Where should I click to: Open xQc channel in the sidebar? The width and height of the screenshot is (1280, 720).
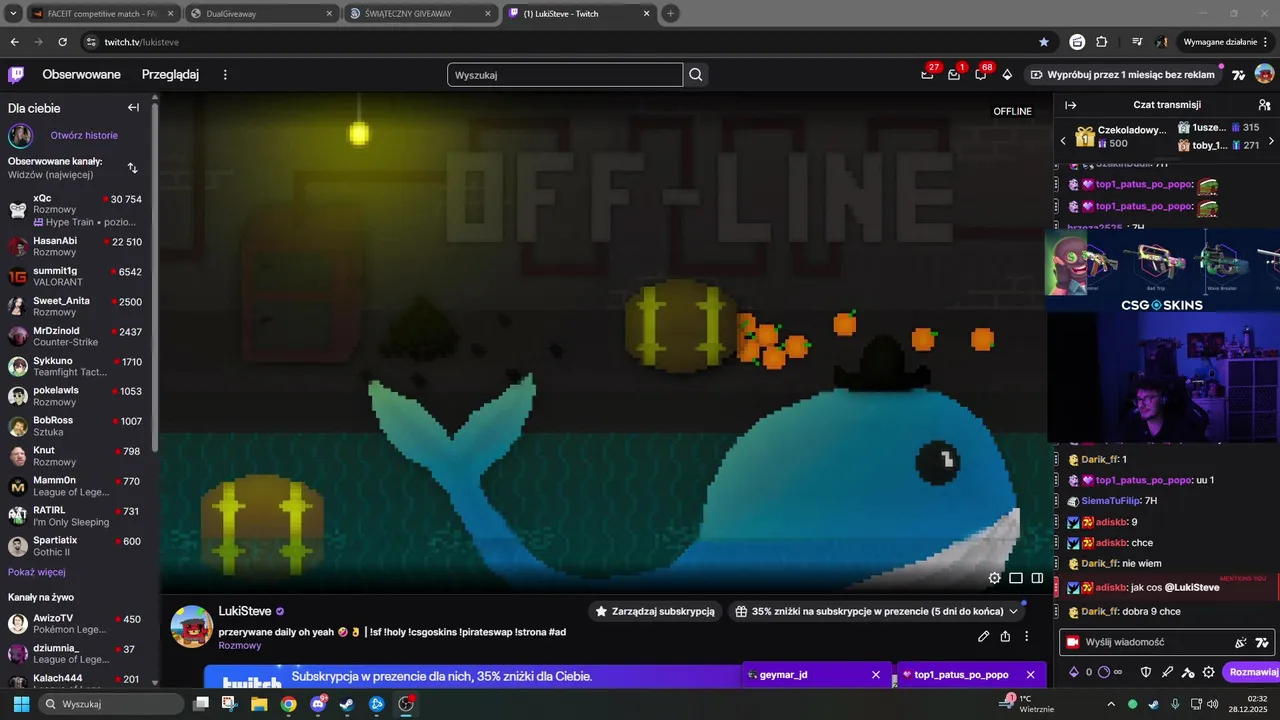click(75, 208)
